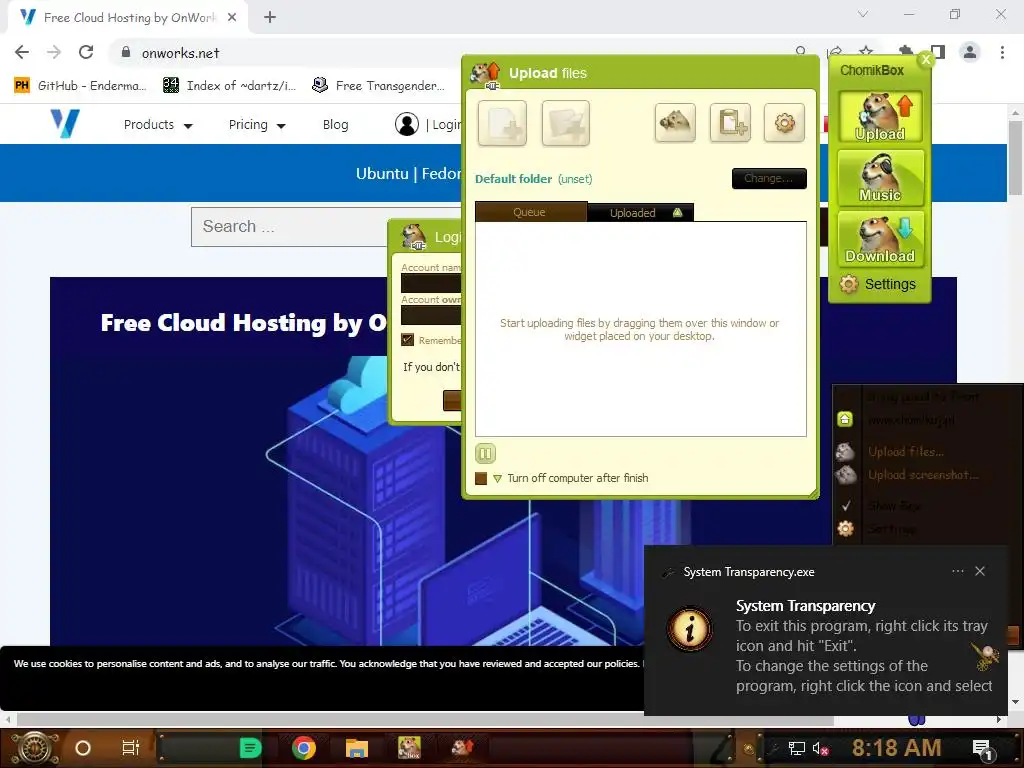Dismiss the System Transparency notification
Screen dimensions: 1024x768
coord(980,571)
